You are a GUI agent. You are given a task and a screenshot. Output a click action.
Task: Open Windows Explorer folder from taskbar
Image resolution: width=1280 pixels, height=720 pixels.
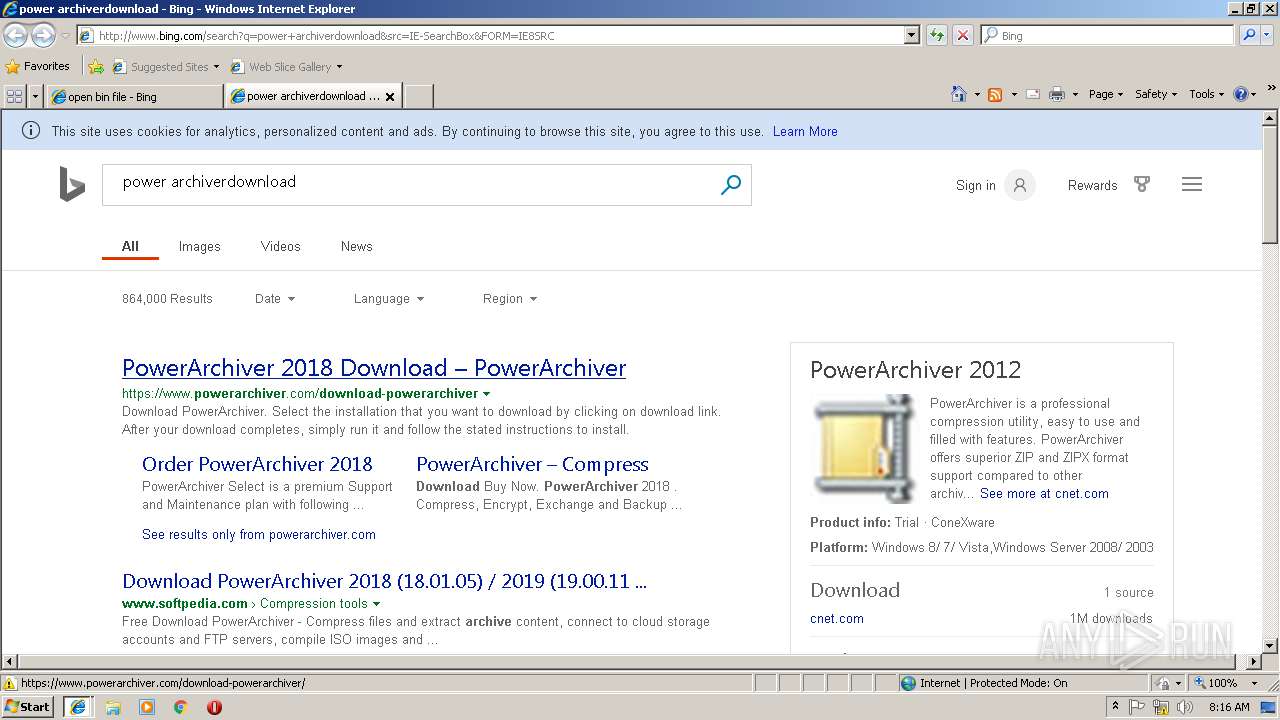(113, 707)
